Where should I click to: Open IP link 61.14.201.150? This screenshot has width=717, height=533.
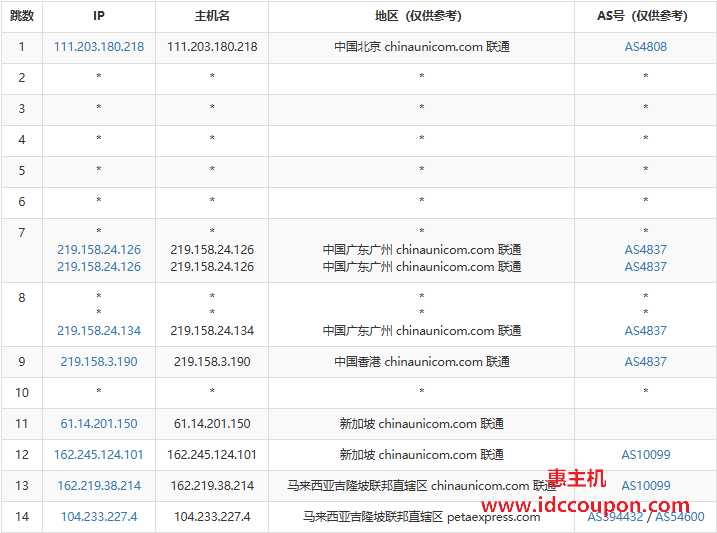(99, 424)
